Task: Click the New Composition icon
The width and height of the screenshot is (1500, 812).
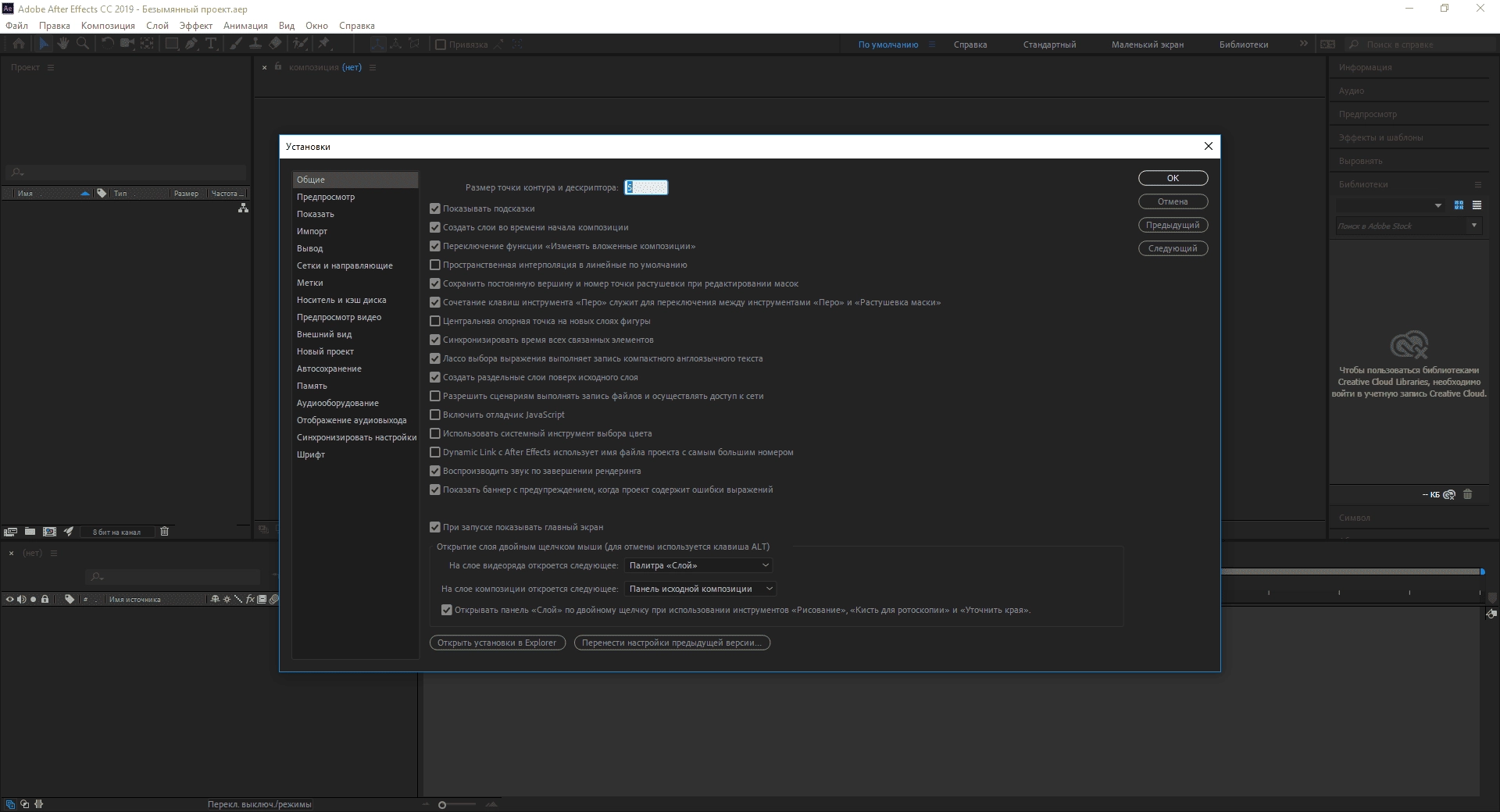Action: [x=49, y=532]
